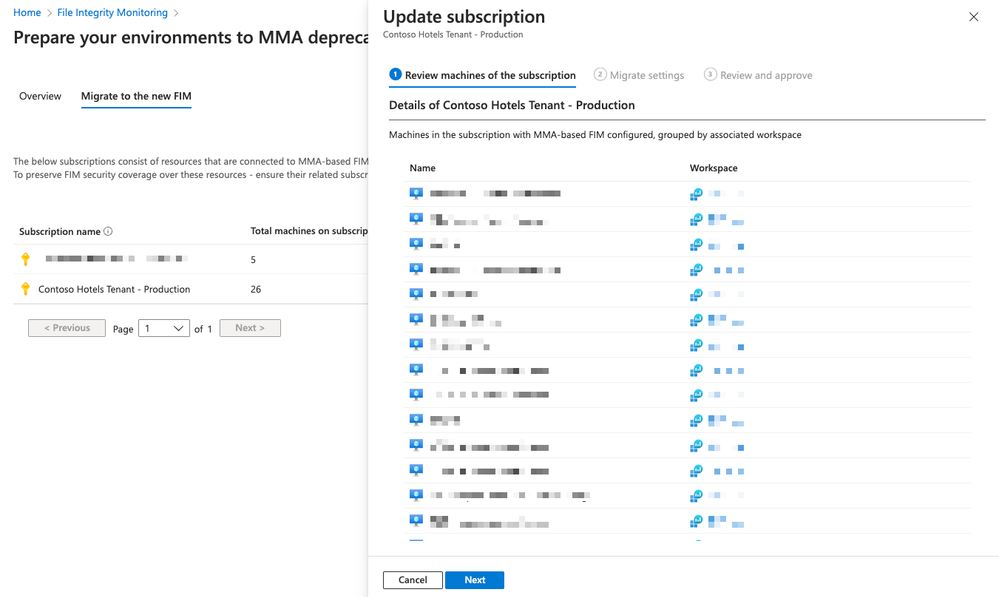Click the Previous page button
This screenshot has width=999, height=597.
point(67,328)
